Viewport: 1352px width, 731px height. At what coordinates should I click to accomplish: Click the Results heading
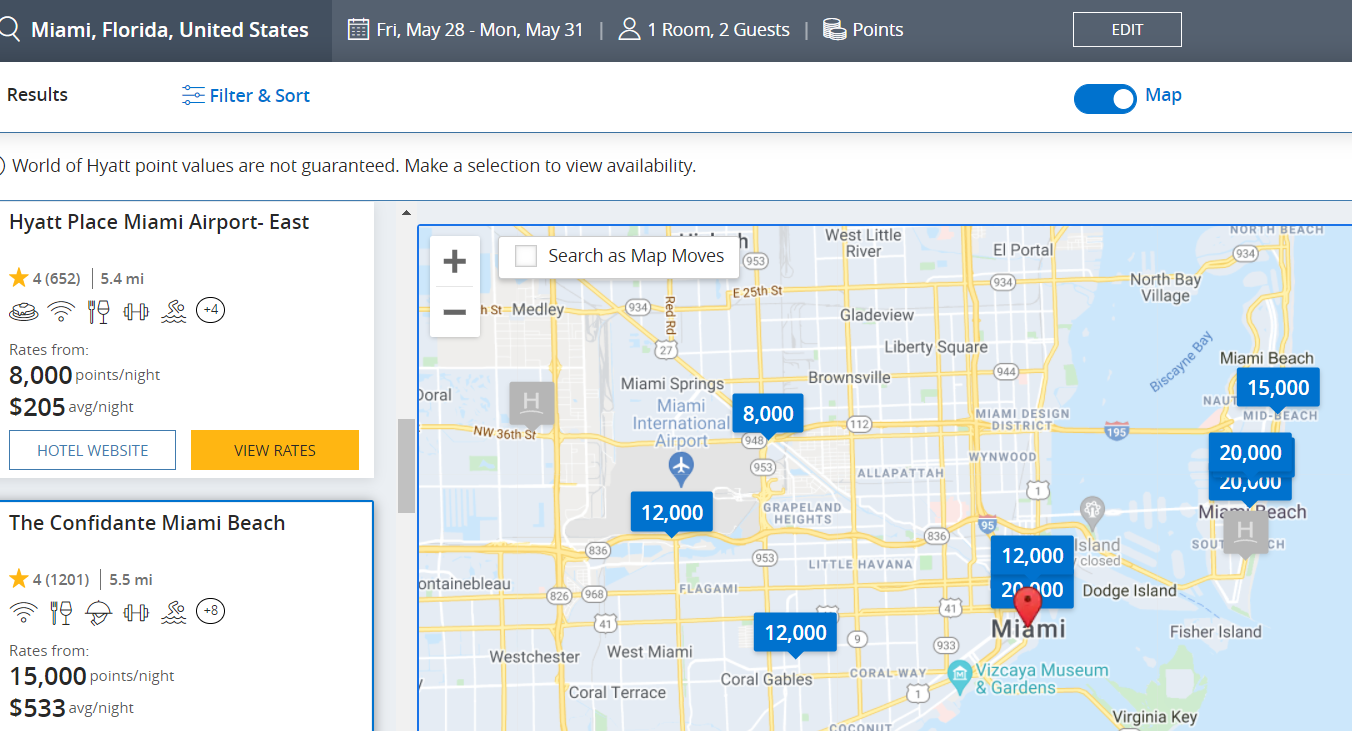(x=37, y=95)
